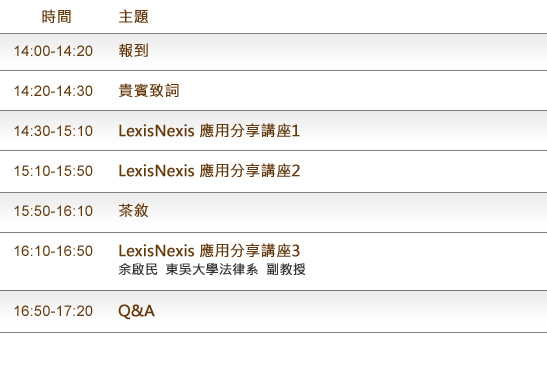Click the 時間 column header
The width and height of the screenshot is (547, 380).
click(x=57, y=17)
